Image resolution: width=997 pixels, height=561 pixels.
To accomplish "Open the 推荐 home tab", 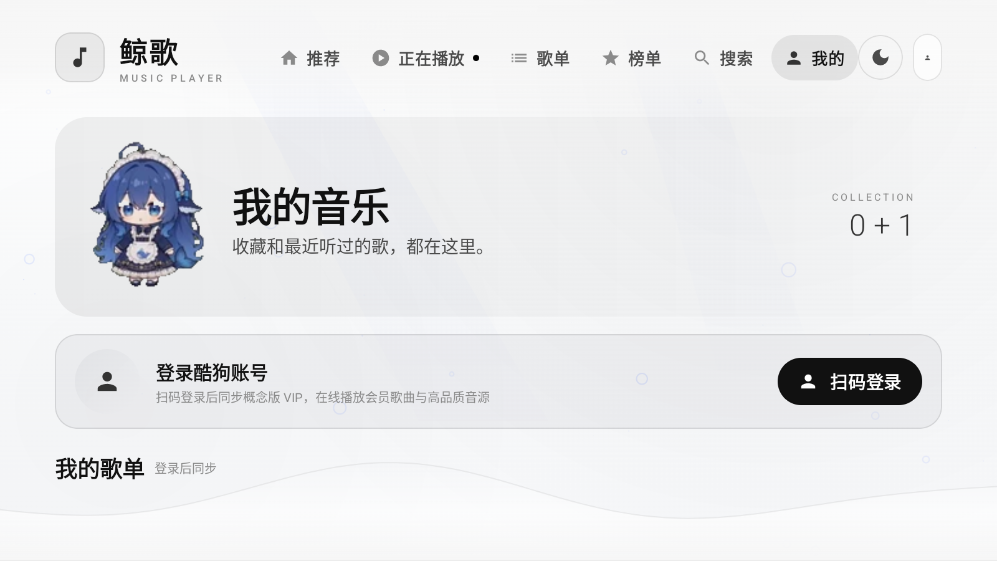I will point(310,58).
